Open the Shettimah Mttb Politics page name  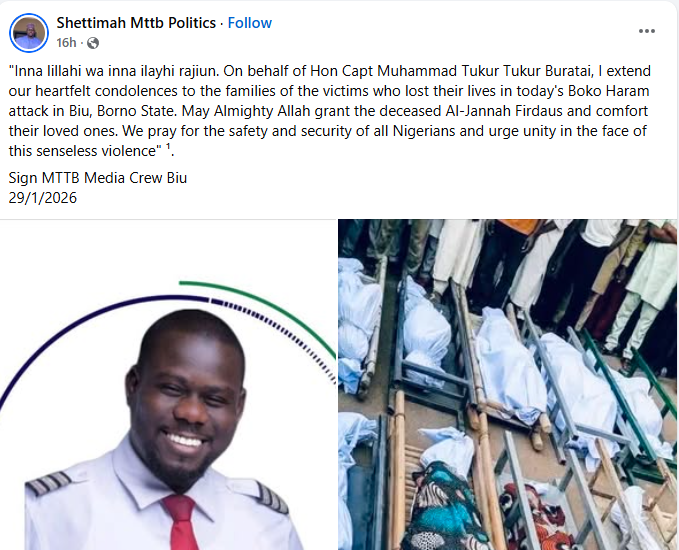pyautogui.click(x=136, y=23)
